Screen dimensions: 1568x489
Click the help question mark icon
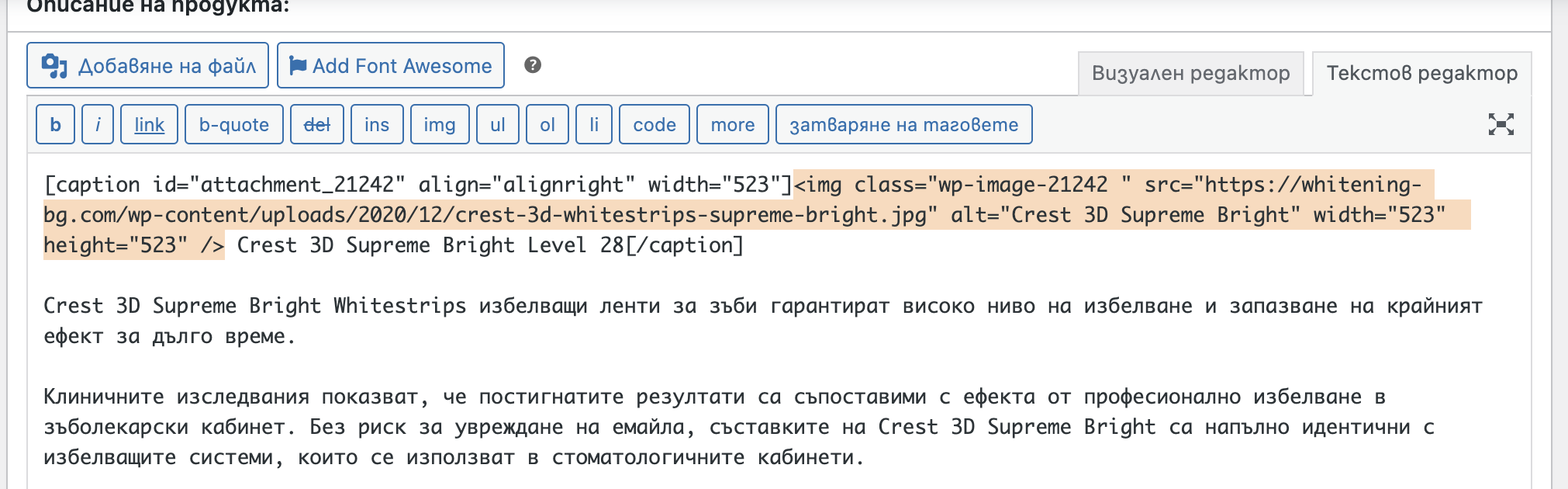(x=533, y=65)
